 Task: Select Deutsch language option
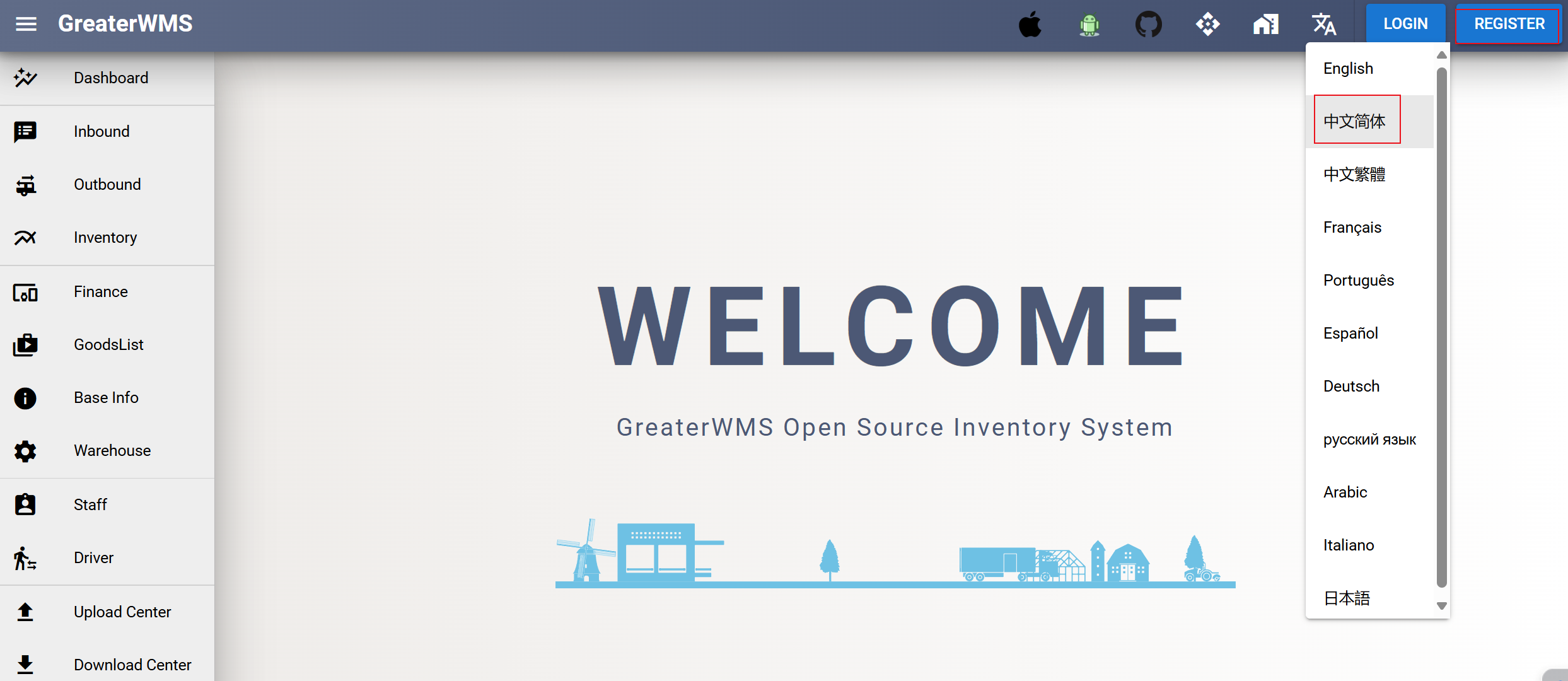[x=1351, y=386]
